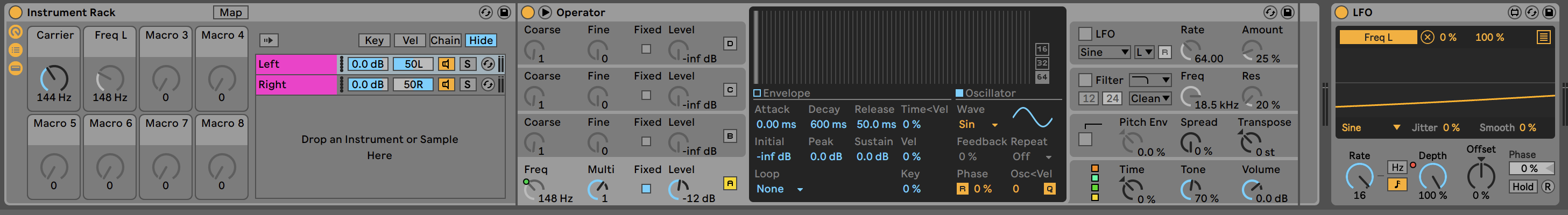
Task: Click the Freq L macro knob
Action: coord(110,78)
